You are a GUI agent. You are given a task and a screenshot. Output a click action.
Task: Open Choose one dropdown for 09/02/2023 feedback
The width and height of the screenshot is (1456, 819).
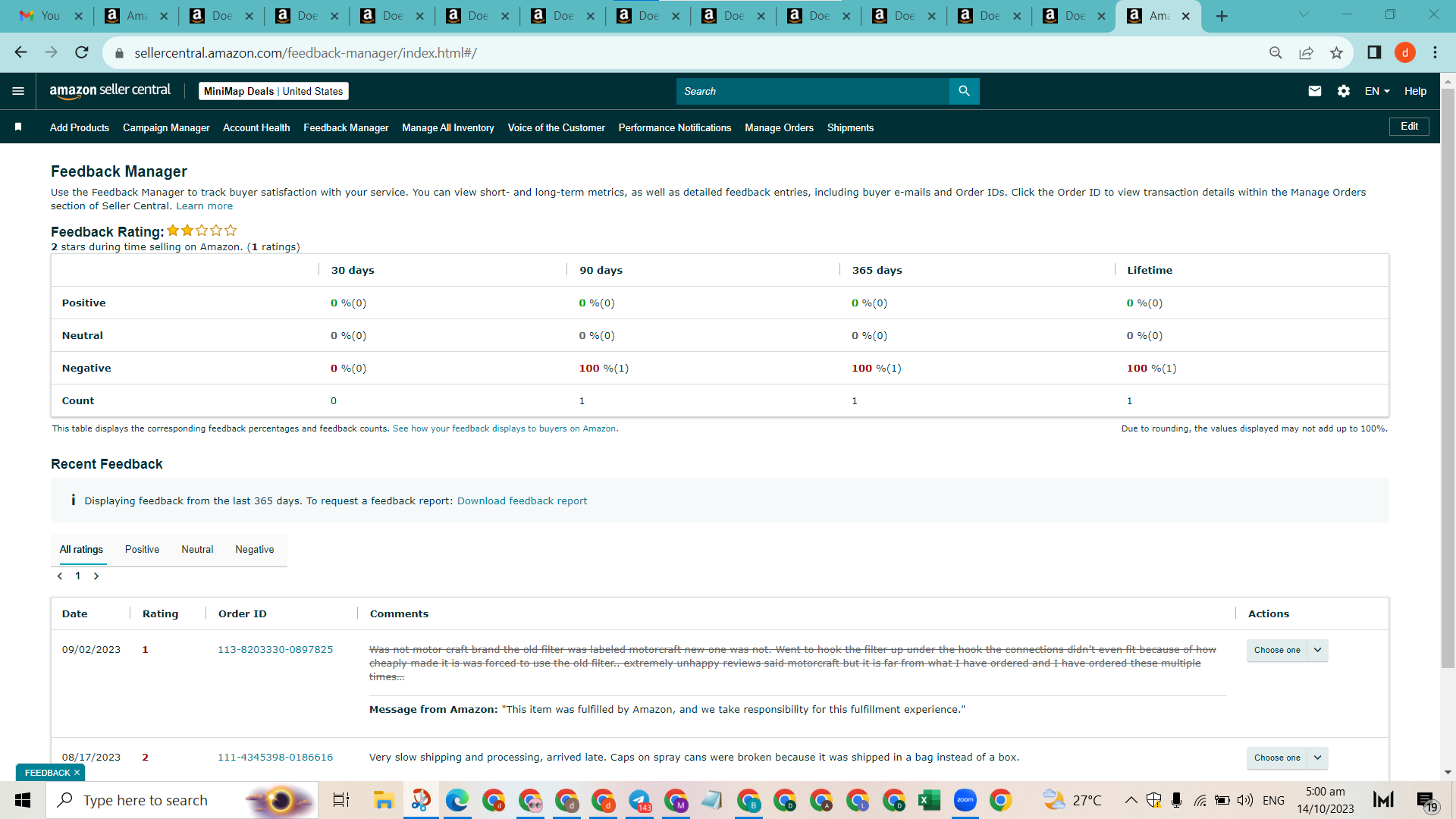[x=1287, y=650]
